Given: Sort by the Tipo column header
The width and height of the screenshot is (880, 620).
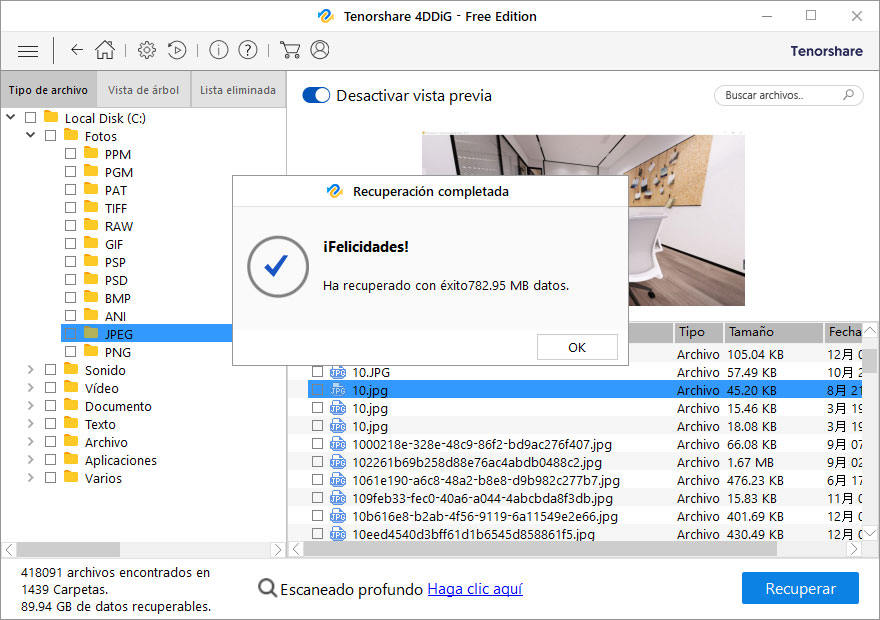Looking at the screenshot, I should [698, 332].
